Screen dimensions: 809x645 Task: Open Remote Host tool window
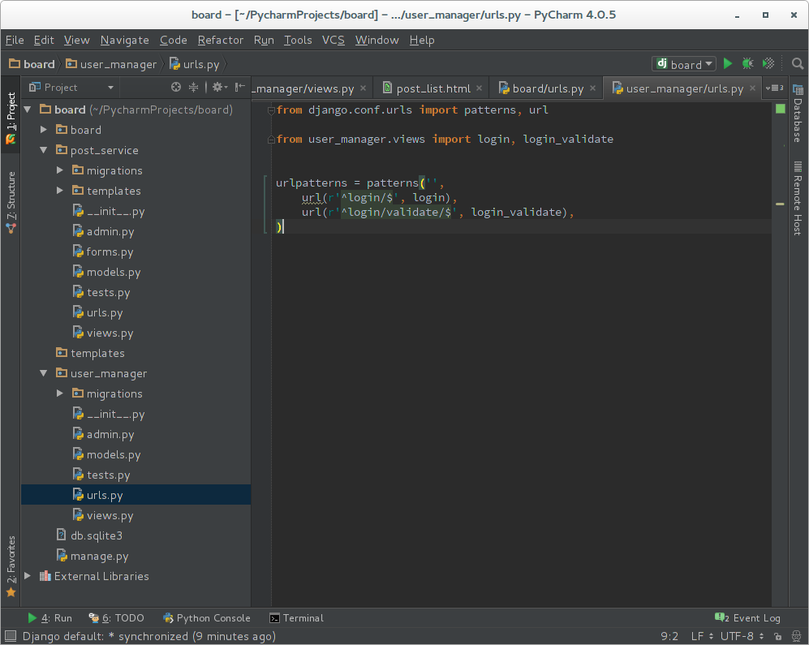pos(798,198)
